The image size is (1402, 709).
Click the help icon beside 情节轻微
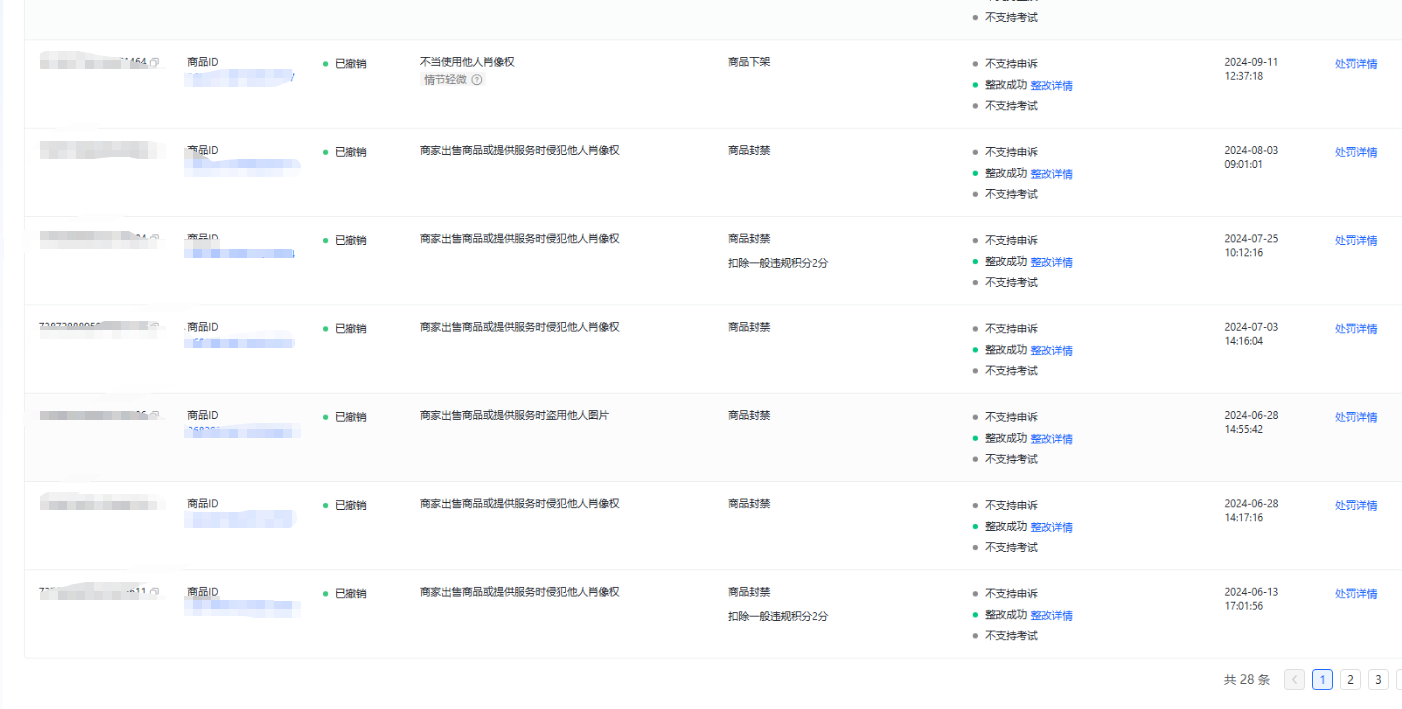click(477, 80)
